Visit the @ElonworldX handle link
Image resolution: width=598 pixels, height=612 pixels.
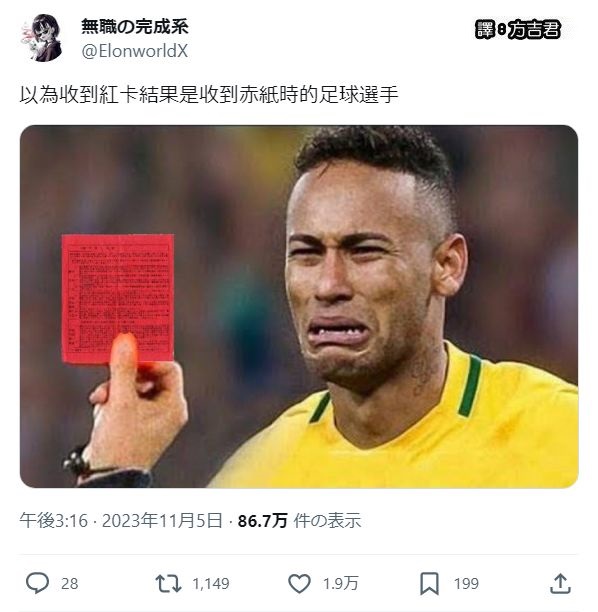tap(135, 51)
